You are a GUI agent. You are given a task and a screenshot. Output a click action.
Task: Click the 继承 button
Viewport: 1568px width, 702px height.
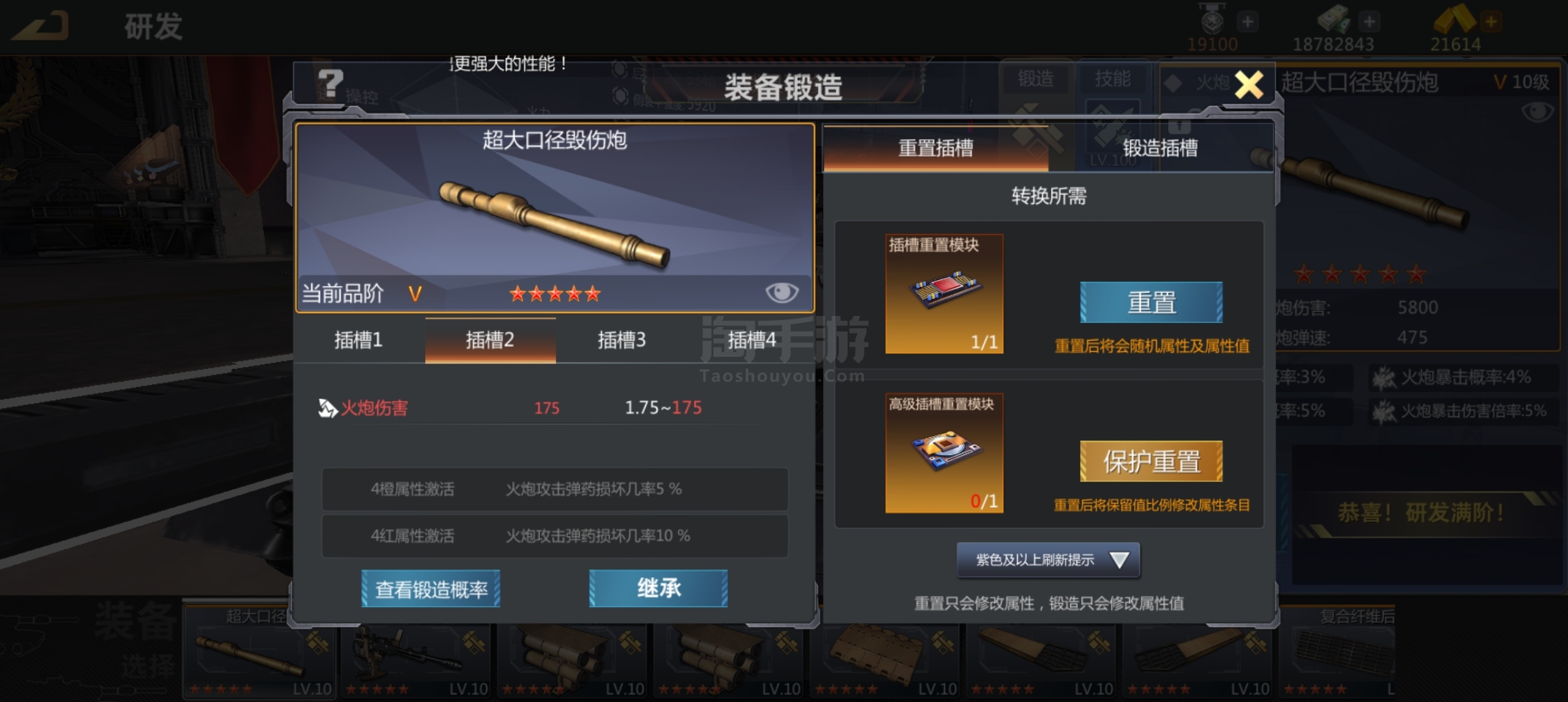pyautogui.click(x=659, y=588)
